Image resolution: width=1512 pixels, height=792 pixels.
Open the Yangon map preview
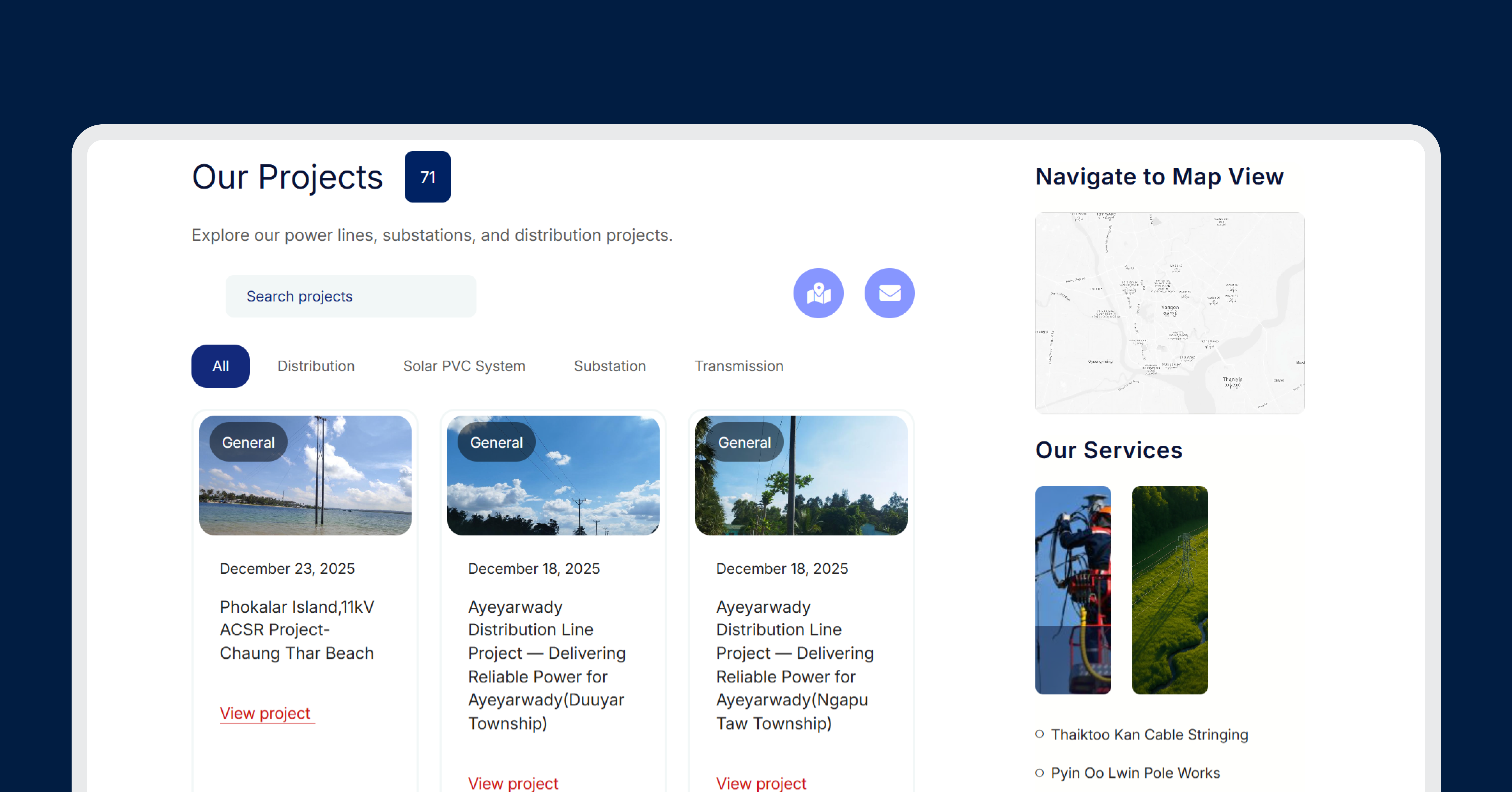pyautogui.click(x=1170, y=313)
